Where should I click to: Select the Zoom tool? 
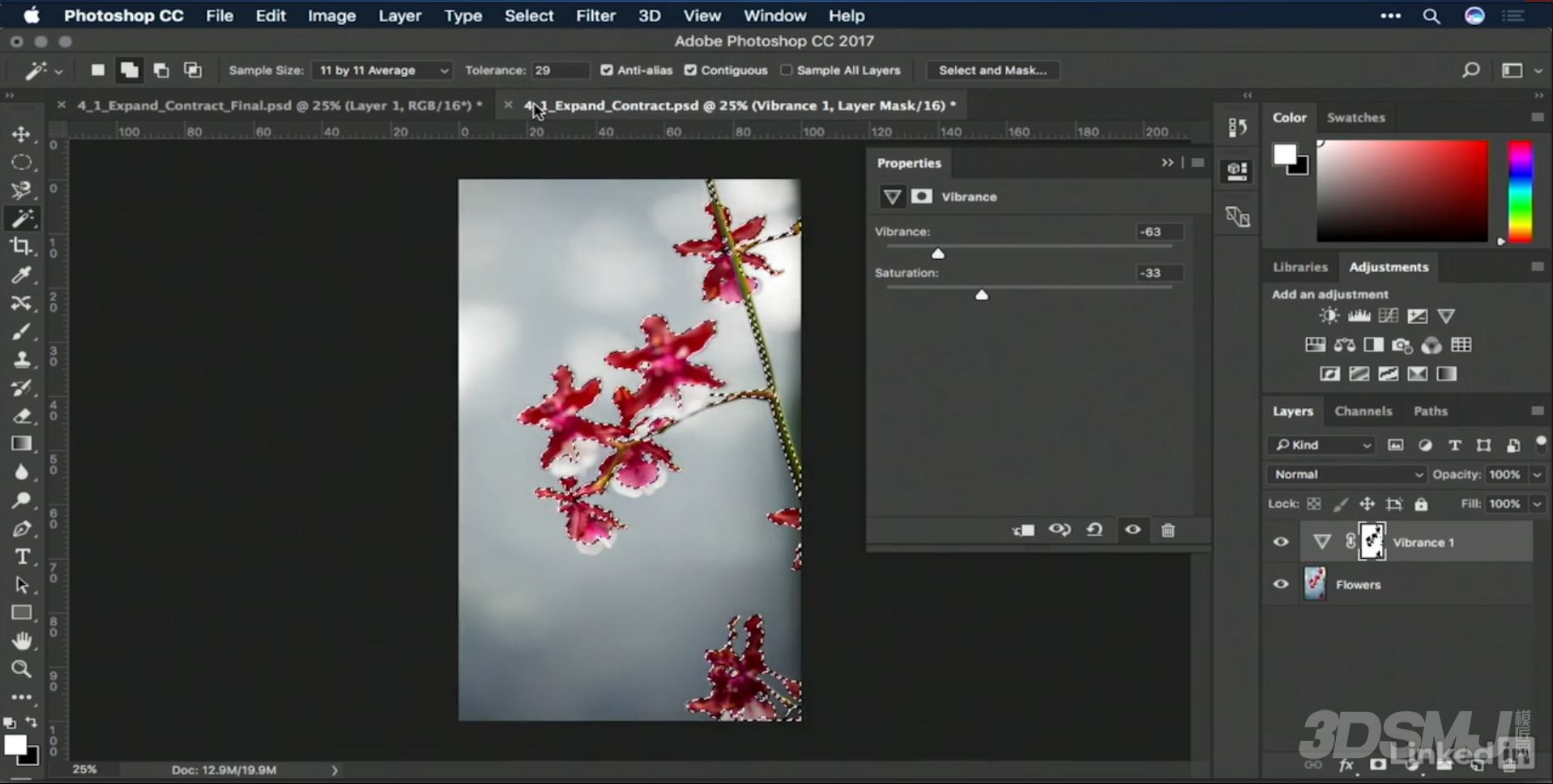coord(22,669)
